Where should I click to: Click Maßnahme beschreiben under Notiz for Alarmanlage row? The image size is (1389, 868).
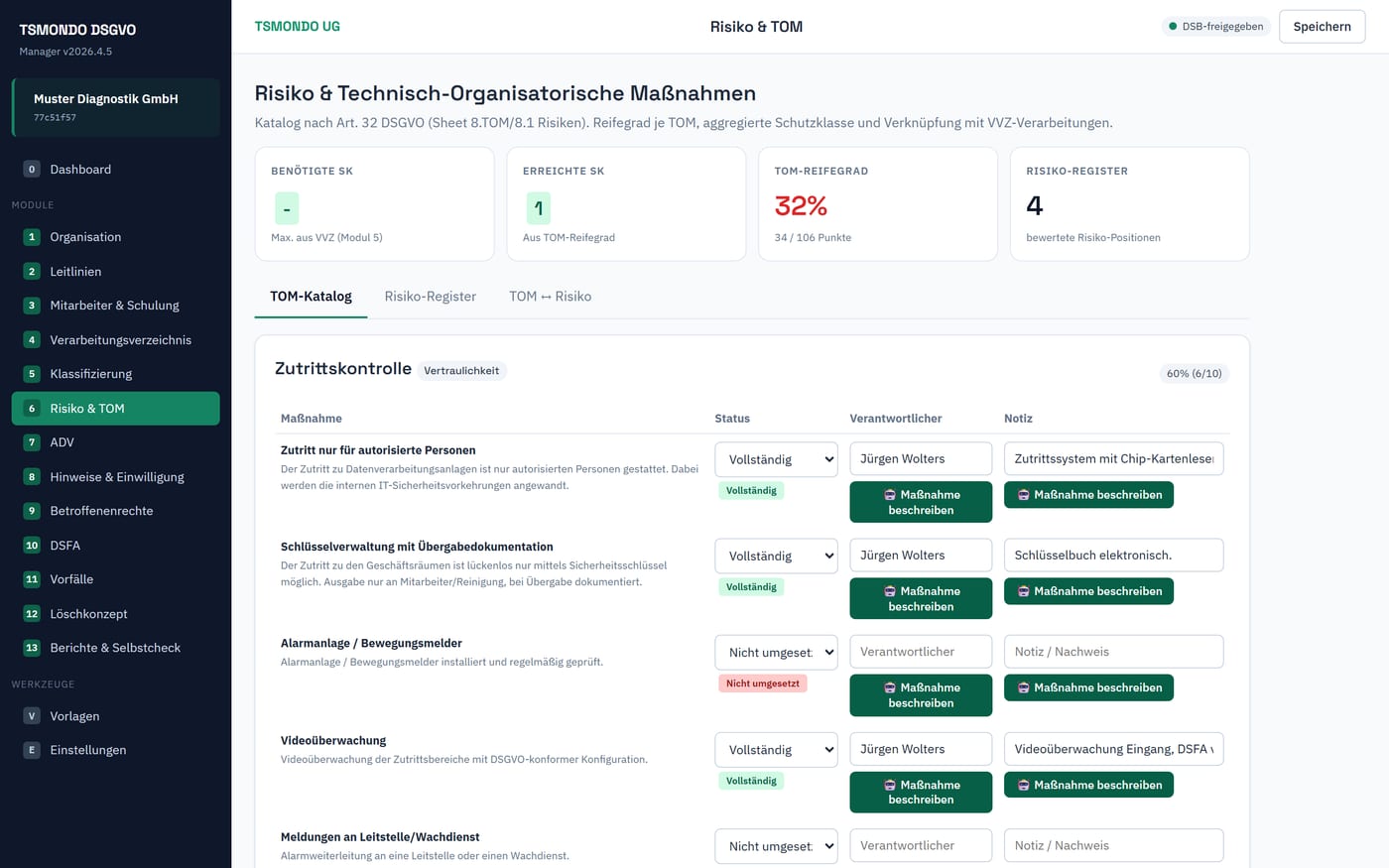click(x=1088, y=687)
